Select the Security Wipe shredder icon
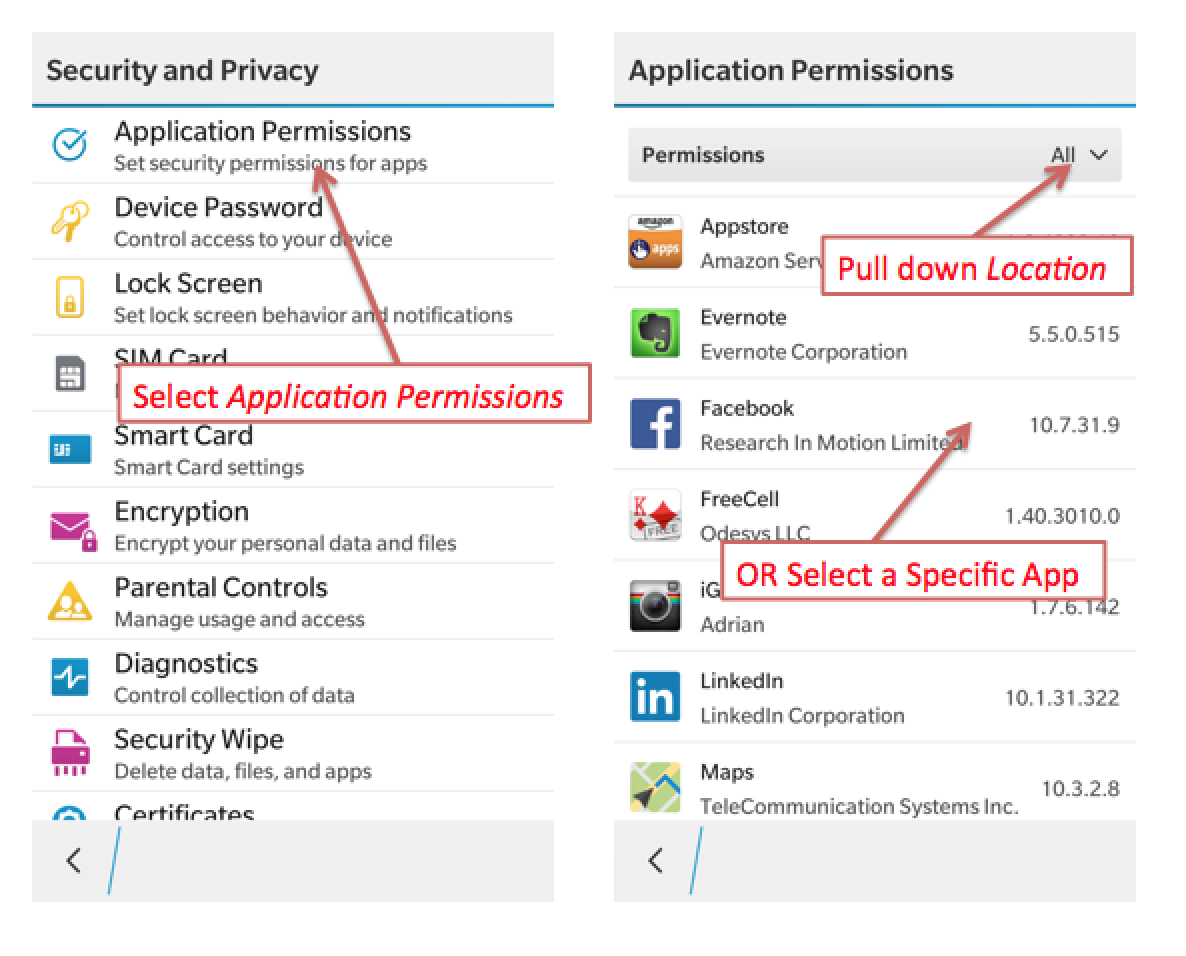This screenshot has width=1186, height=956. [x=70, y=753]
